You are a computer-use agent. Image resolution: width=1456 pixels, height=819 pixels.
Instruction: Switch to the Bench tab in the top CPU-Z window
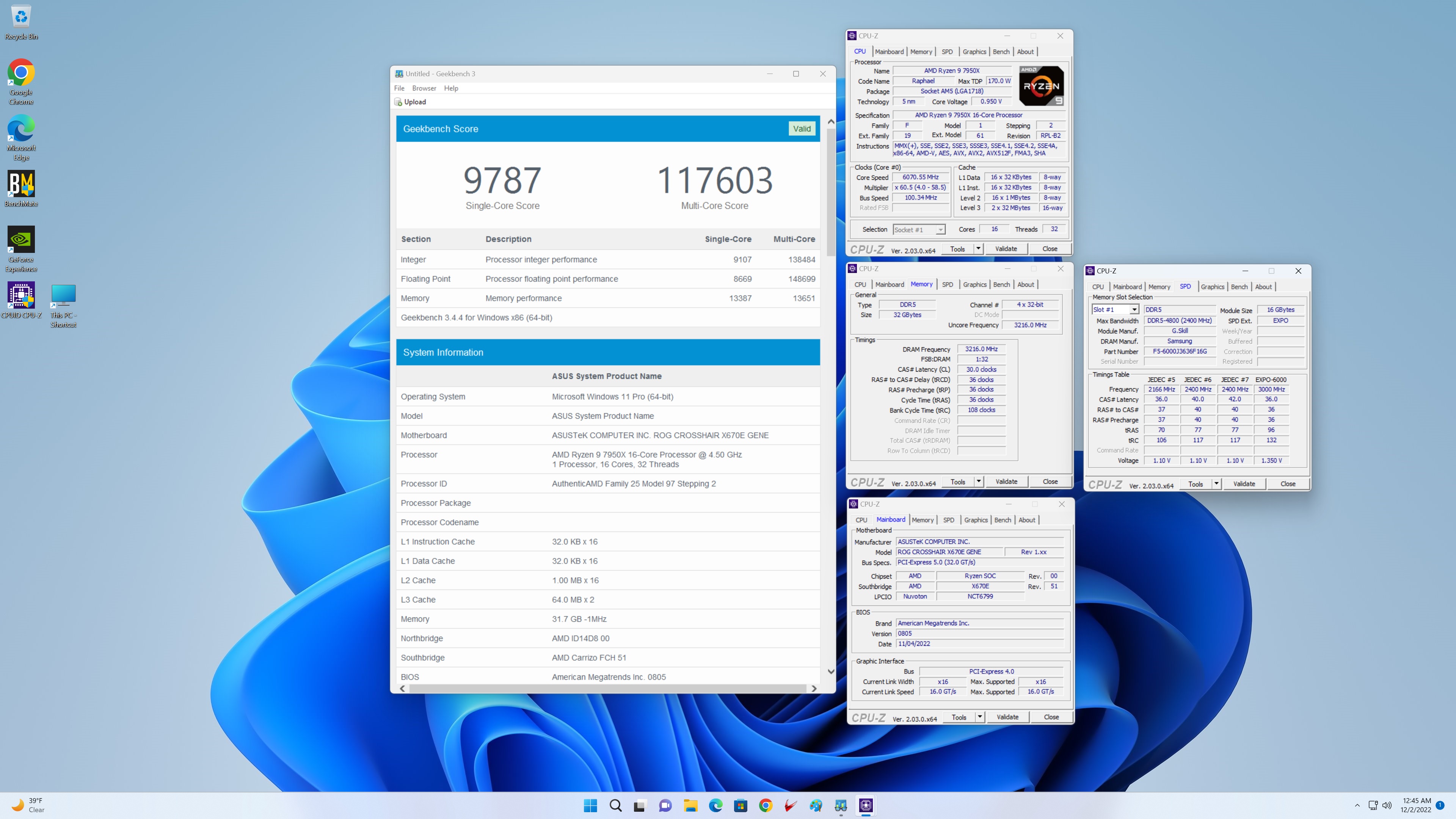click(1001, 52)
